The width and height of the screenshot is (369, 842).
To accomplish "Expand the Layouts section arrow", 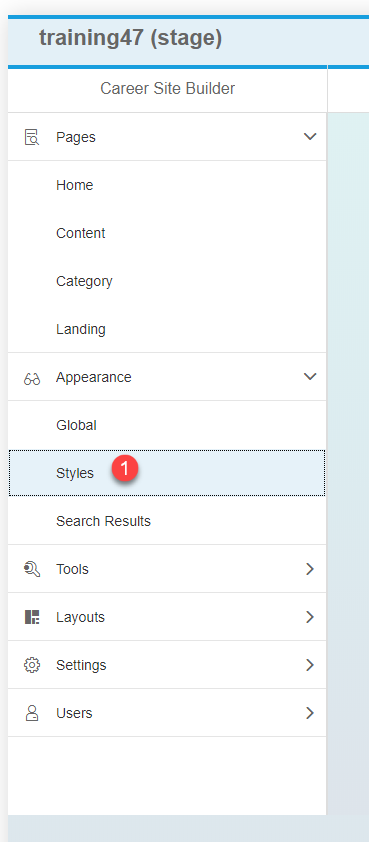I will [310, 617].
